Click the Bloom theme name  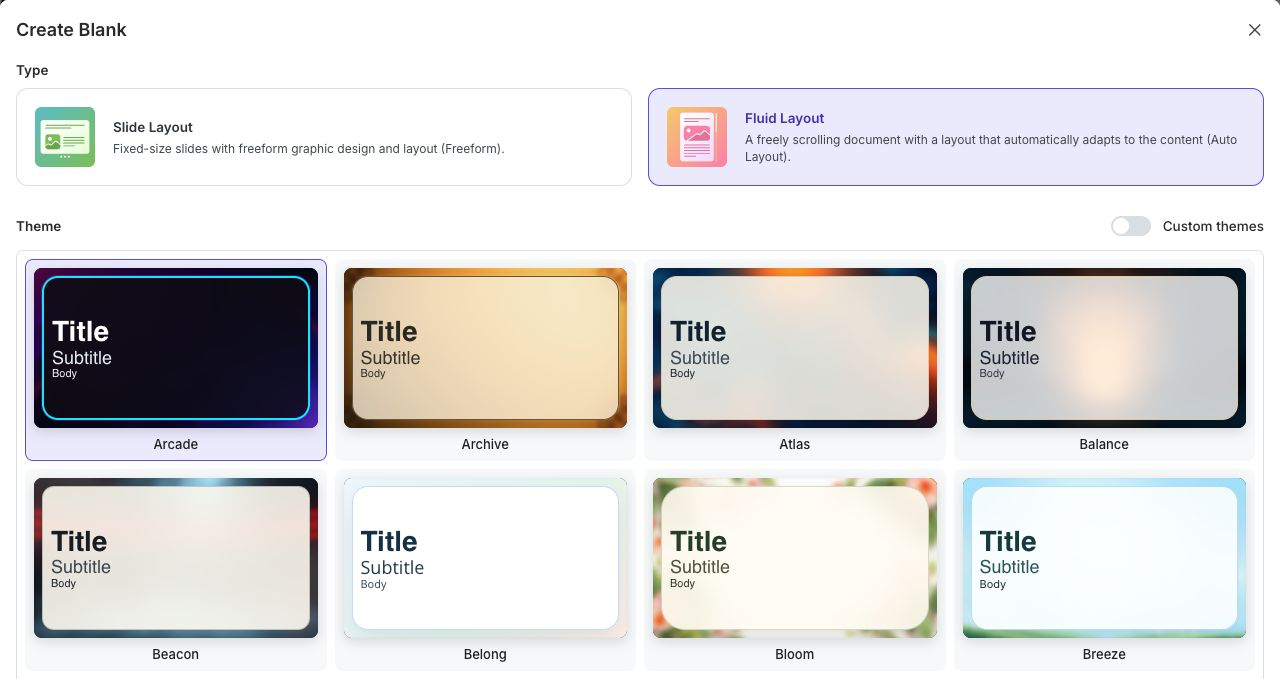coord(795,654)
